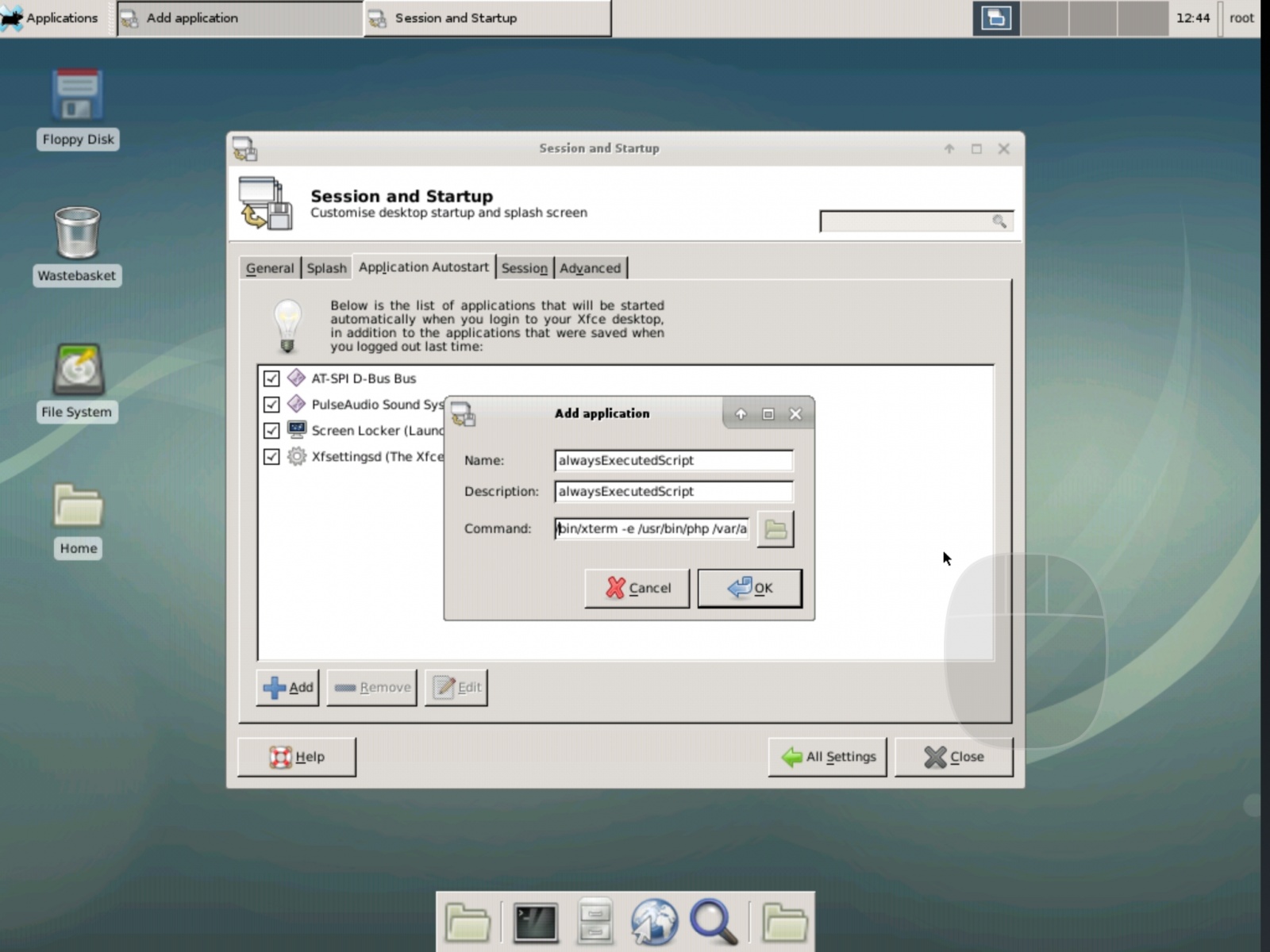The height and width of the screenshot is (952, 1270).
Task: Open the file manager drawer dock icon
Action: [594, 922]
